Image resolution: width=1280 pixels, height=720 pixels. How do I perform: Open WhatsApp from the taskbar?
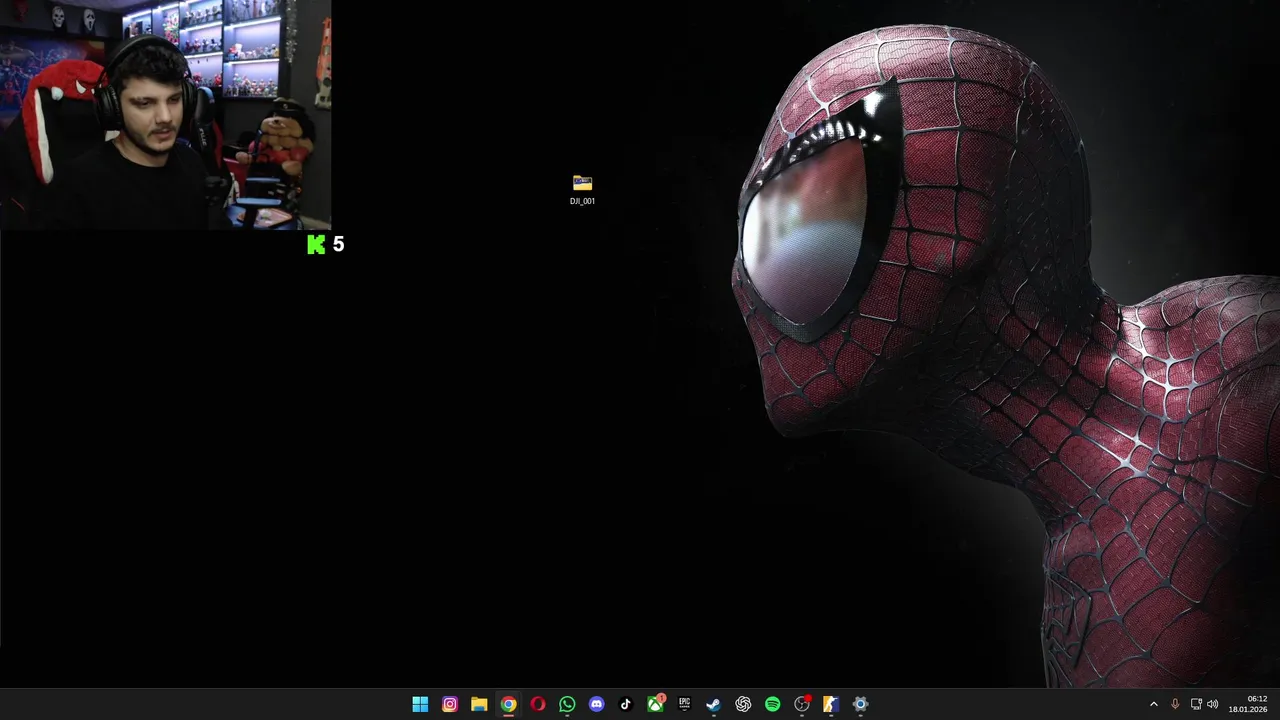tap(567, 704)
